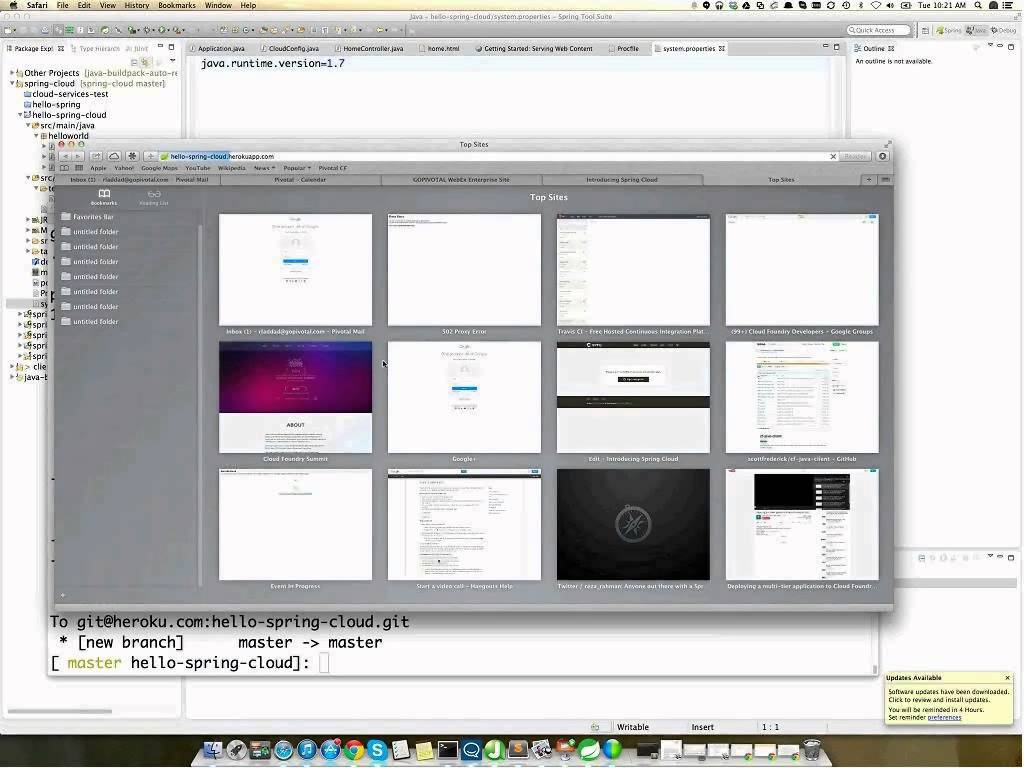Click the Package Explorer horizontal scrollbar
This screenshot has width=1024, height=768.
59,711
